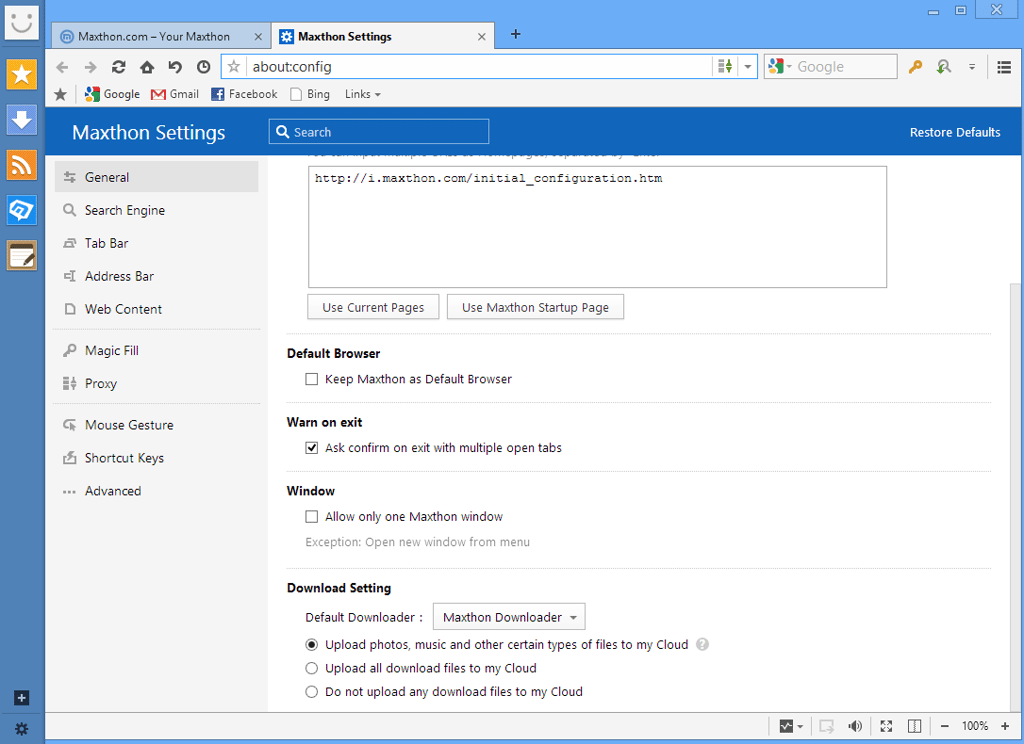This screenshot has width=1024, height=744.
Task: Open the Bing bookmark
Action: click(x=310, y=95)
